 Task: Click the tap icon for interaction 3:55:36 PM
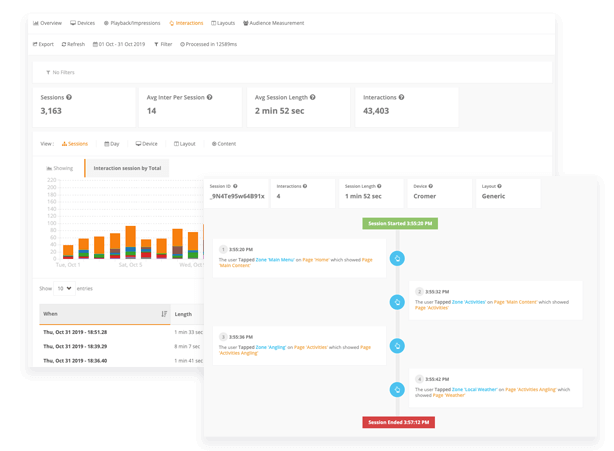click(x=397, y=346)
